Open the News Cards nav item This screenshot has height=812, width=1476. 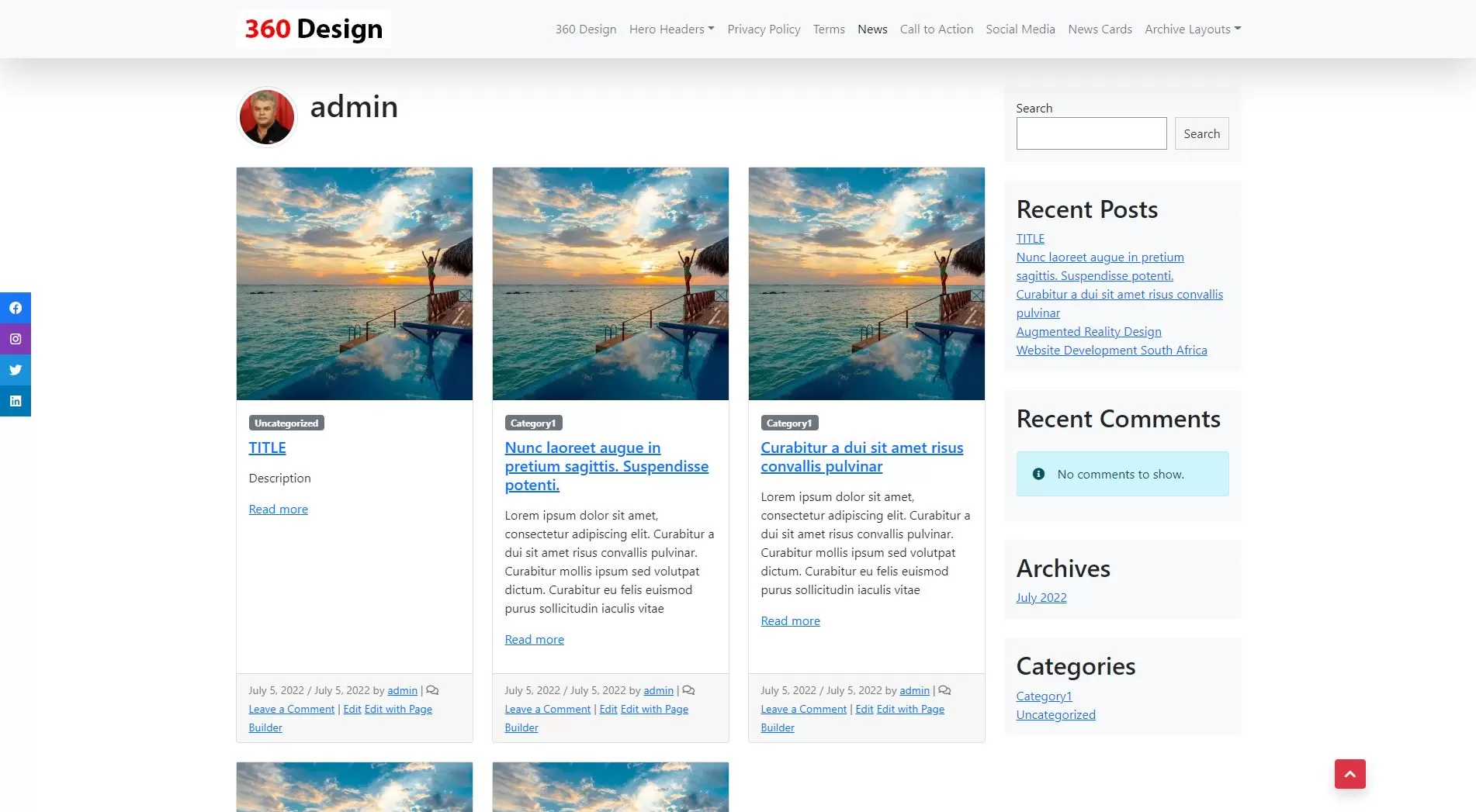(x=1100, y=29)
